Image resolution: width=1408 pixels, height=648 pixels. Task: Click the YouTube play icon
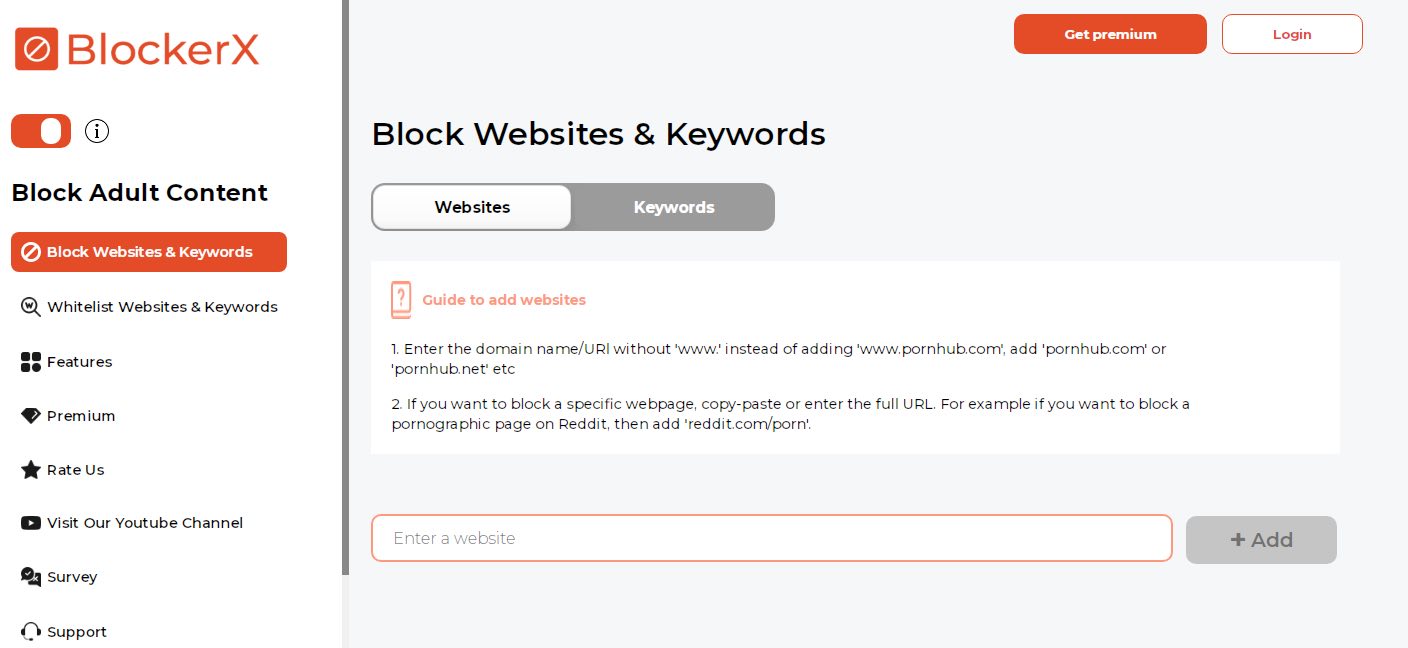(31, 523)
